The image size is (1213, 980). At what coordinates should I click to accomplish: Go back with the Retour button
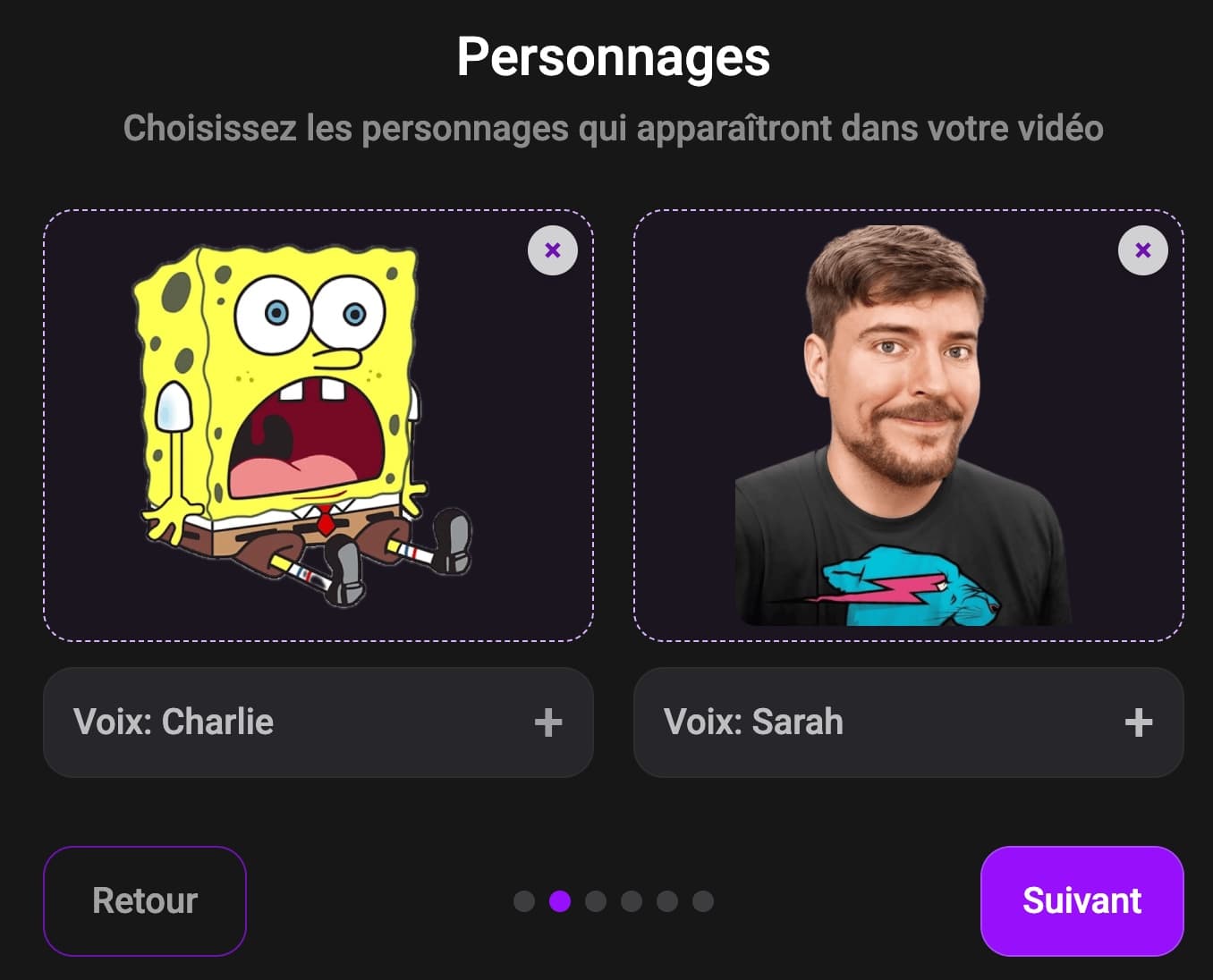coord(145,901)
